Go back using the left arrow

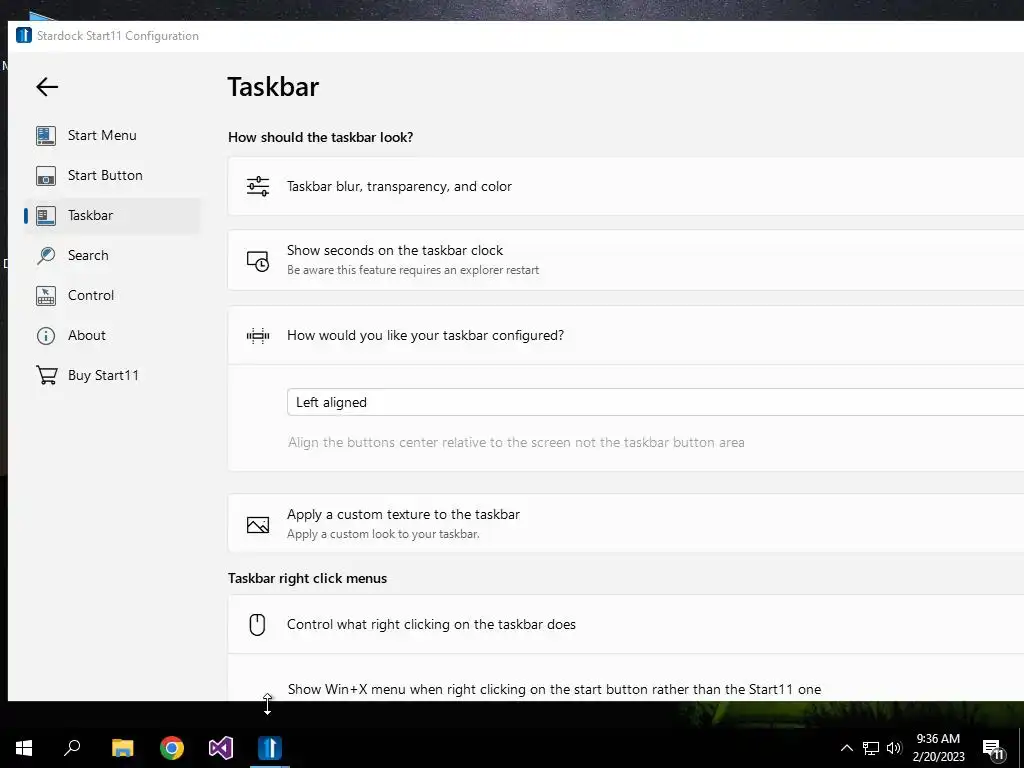click(x=47, y=87)
